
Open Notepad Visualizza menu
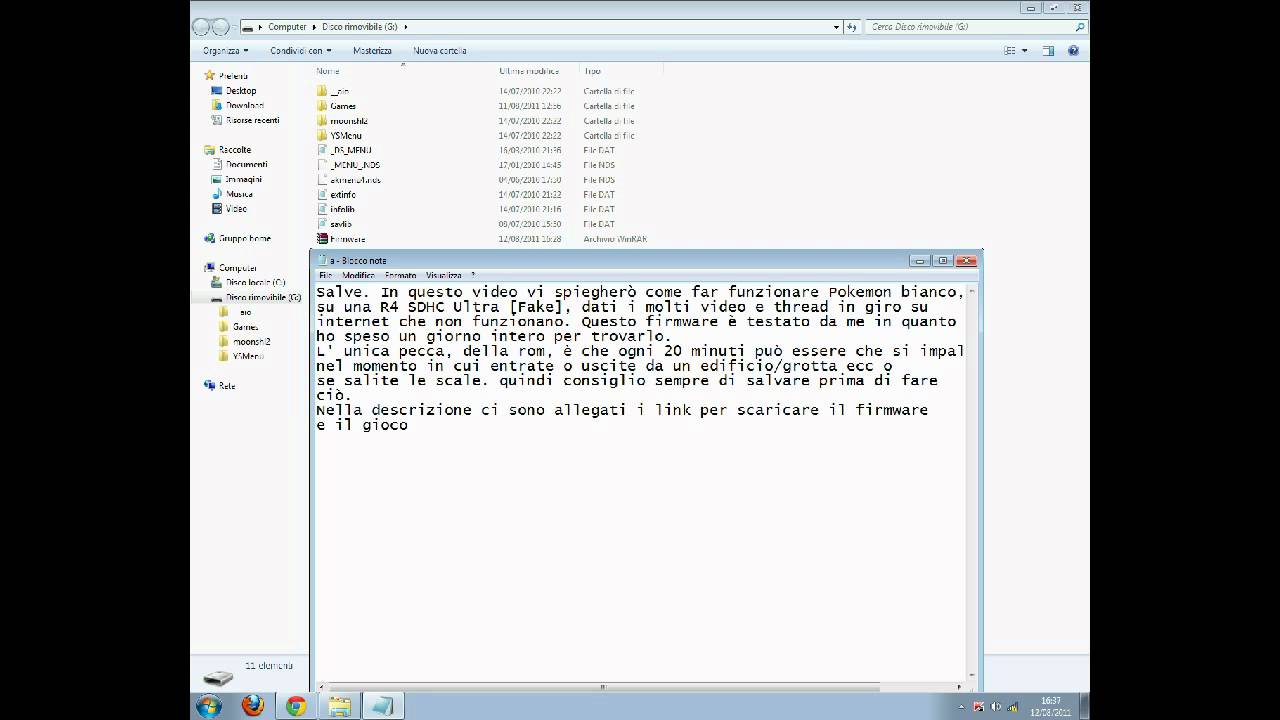pyautogui.click(x=444, y=275)
